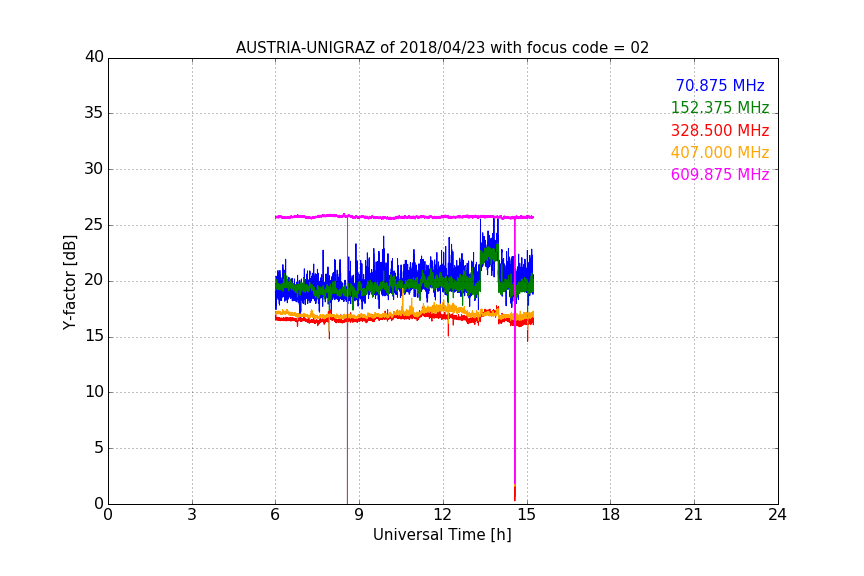Click the x-axis tick label 21
The height and width of the screenshot is (576, 864).
coord(694,515)
